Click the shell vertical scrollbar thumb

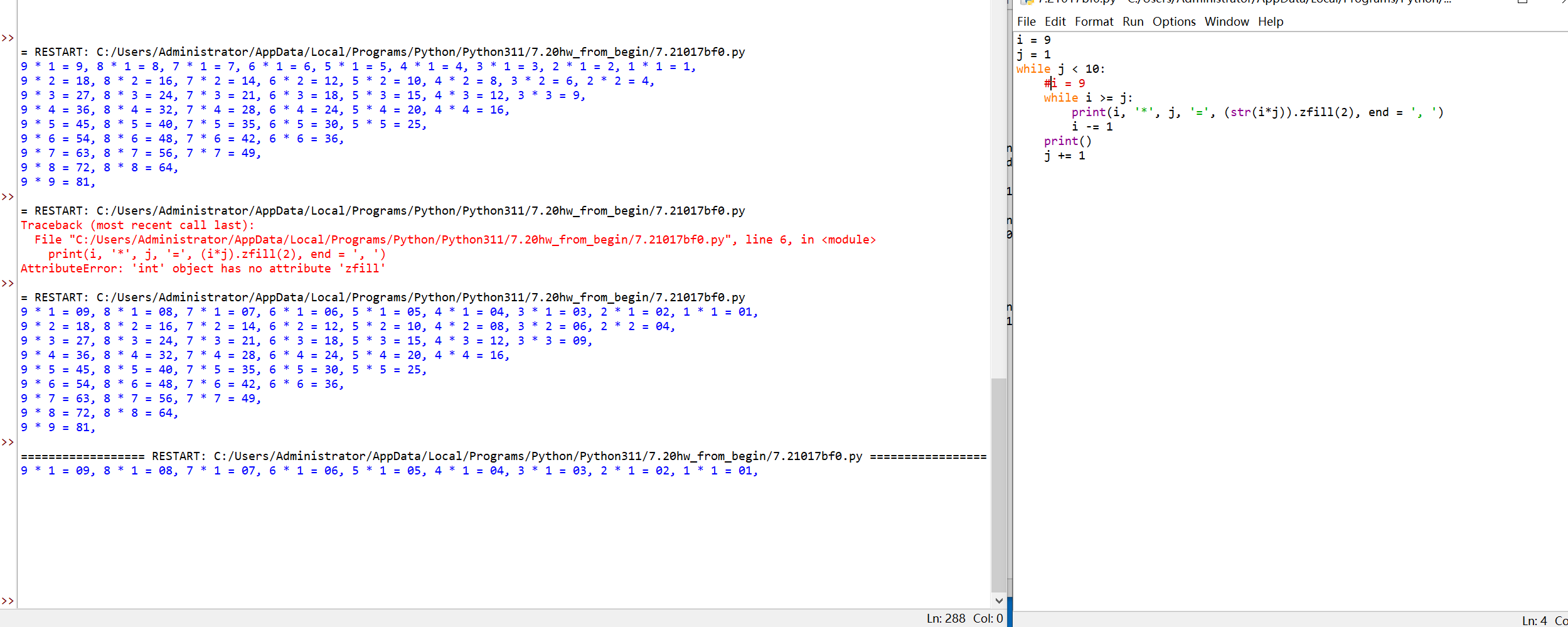(x=999, y=485)
